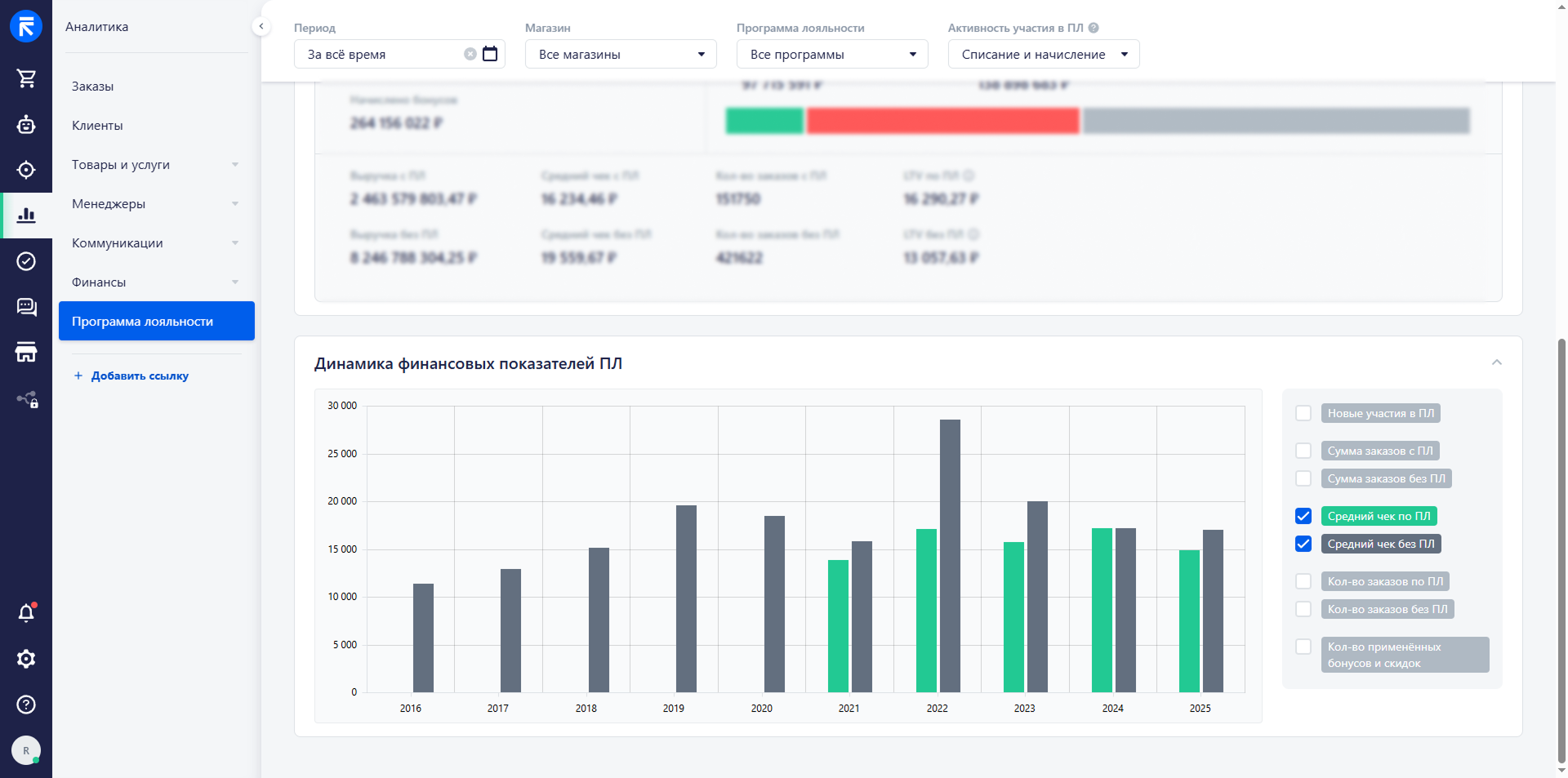This screenshot has width=1568, height=778.
Task: Click the 'Новые участия в ПЛ' label
Action: 1381,413
